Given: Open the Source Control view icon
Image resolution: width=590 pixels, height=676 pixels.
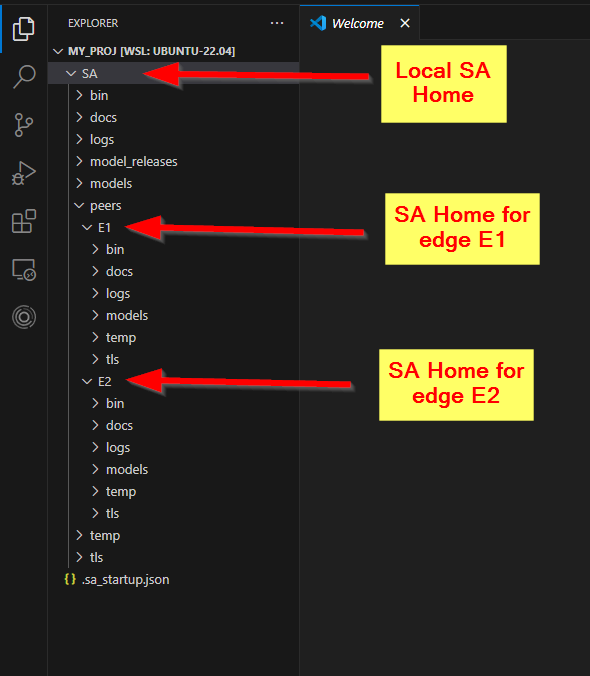Looking at the screenshot, I should point(24,125).
